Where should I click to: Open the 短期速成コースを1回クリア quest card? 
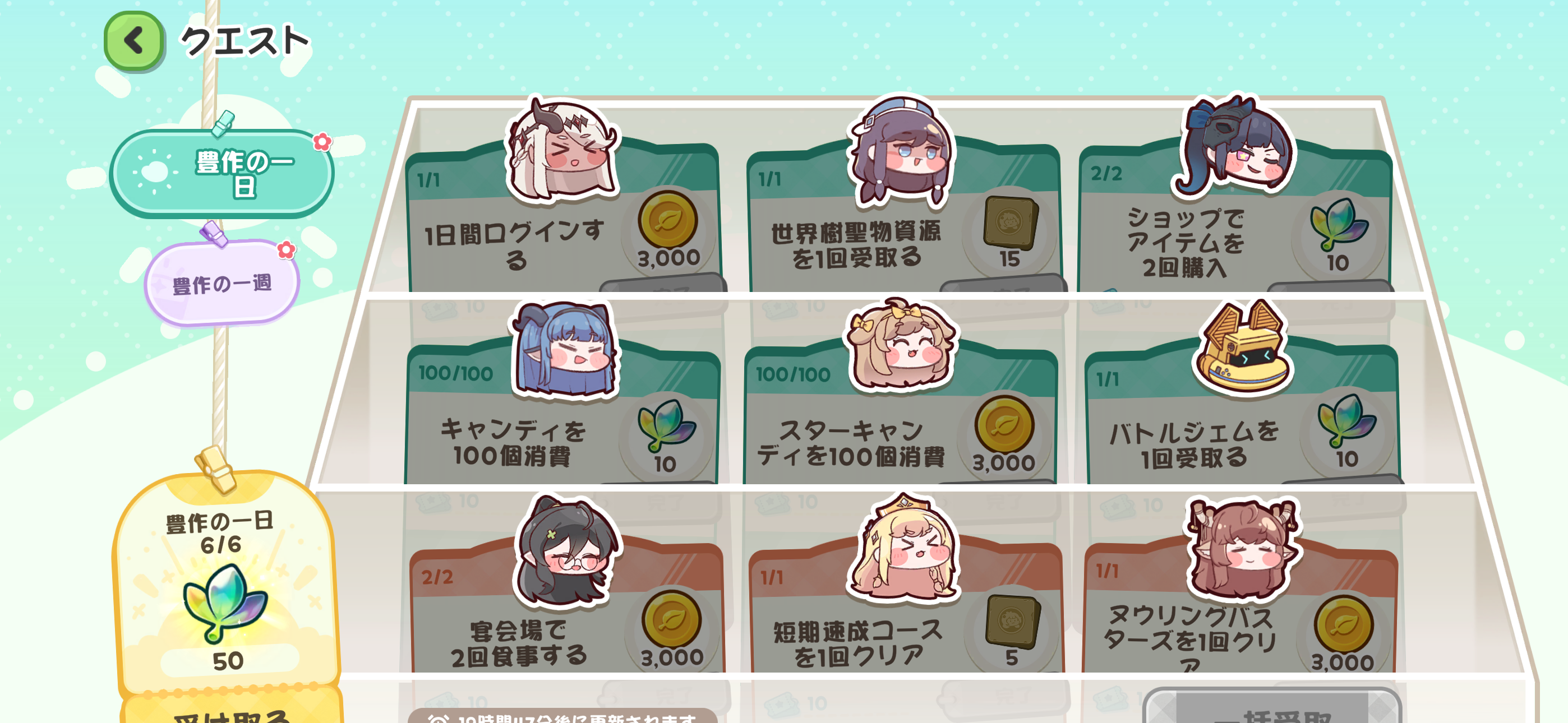(x=905, y=609)
